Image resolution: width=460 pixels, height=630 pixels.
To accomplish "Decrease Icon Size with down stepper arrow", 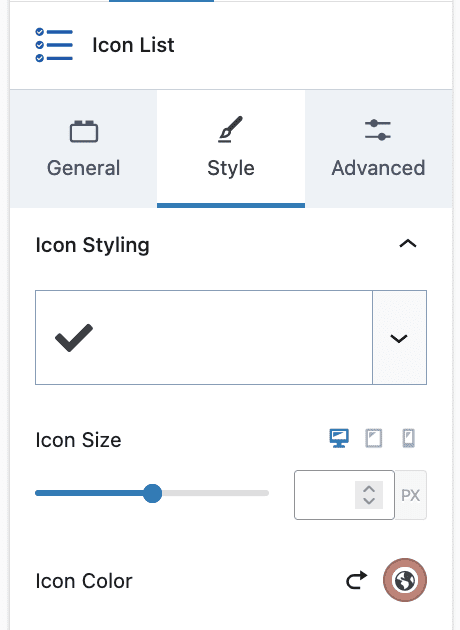I will pos(369,501).
